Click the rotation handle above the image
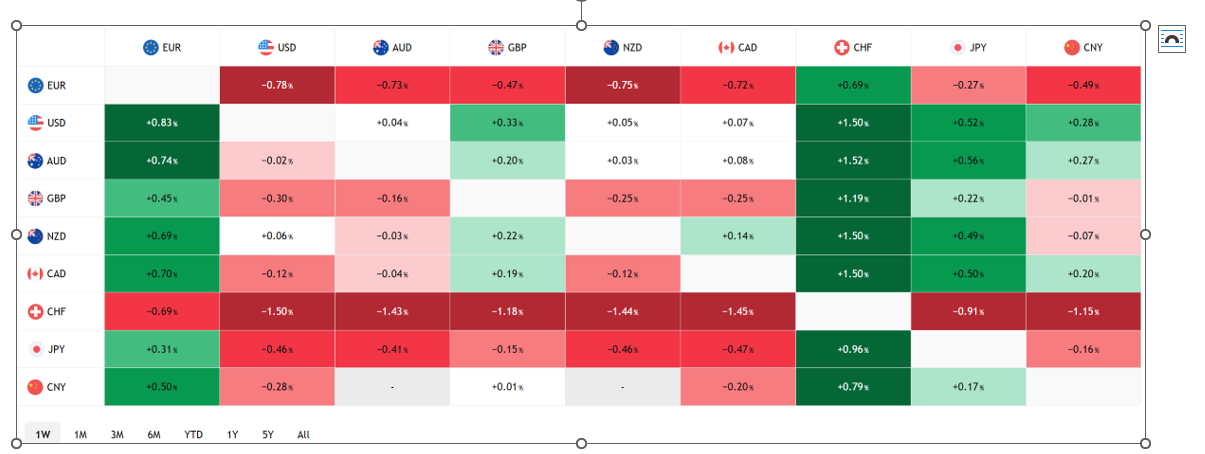The image size is (1205, 454). [581, 3]
